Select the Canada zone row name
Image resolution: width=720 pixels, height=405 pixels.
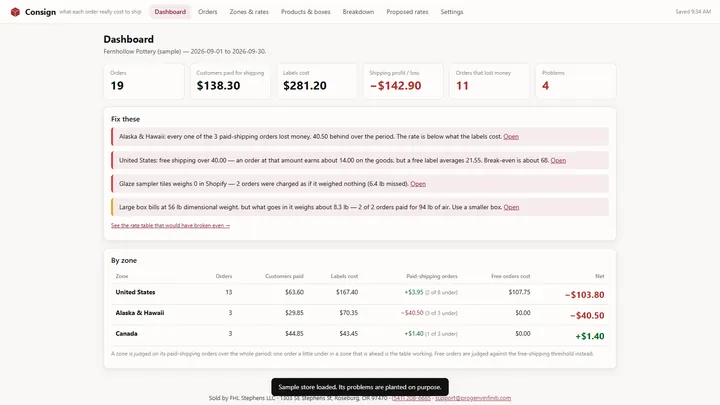point(126,333)
